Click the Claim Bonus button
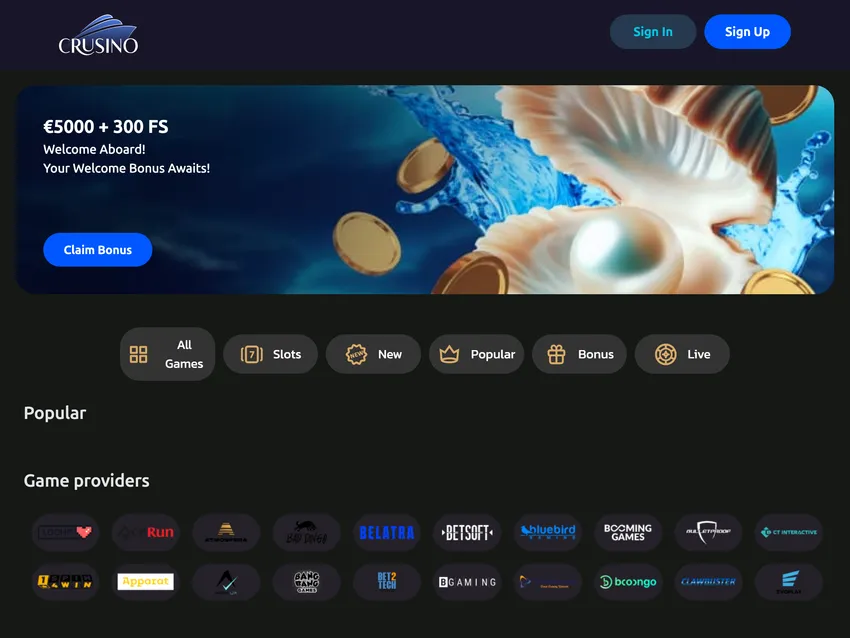 click(97, 249)
